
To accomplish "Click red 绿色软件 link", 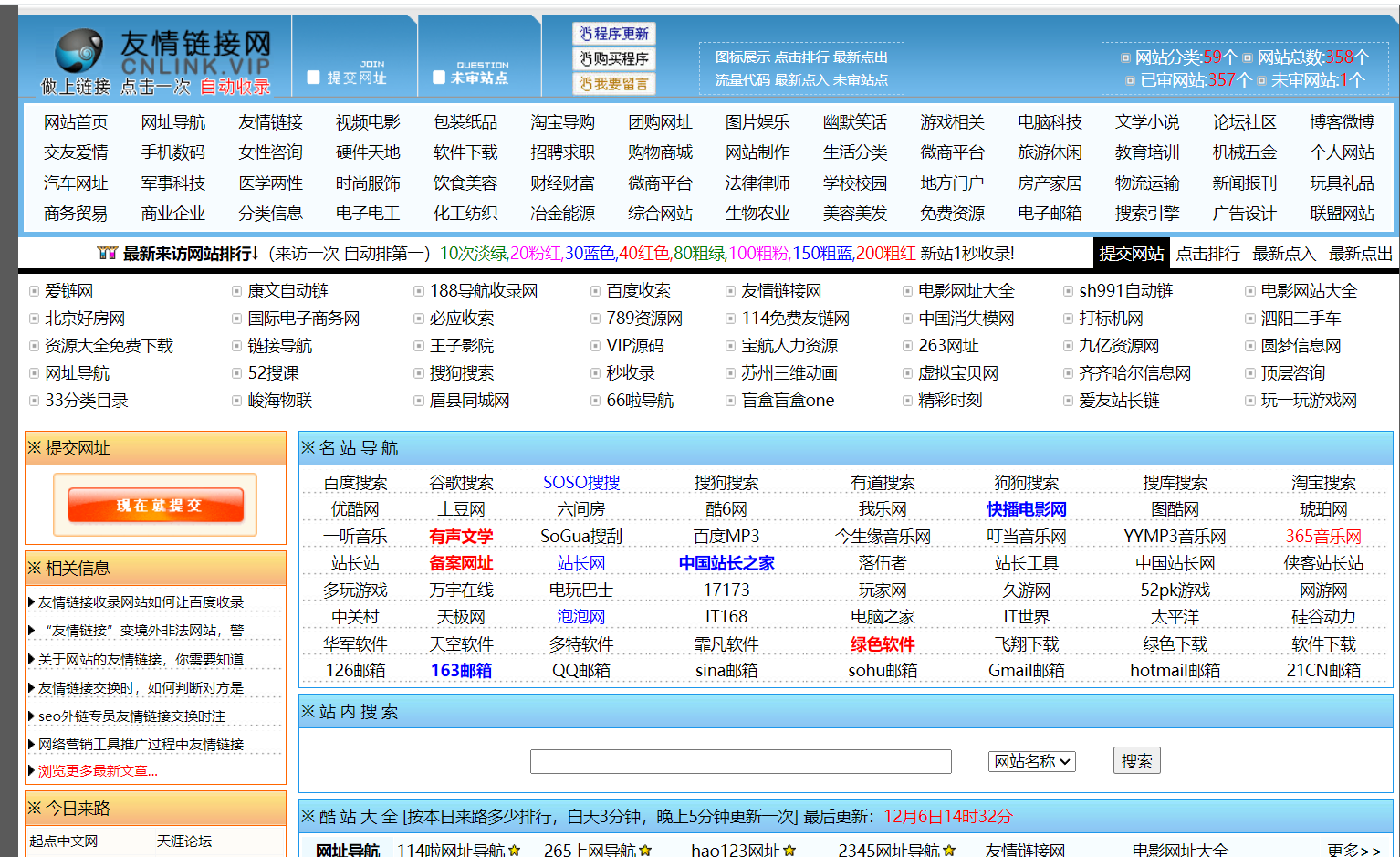I will [883, 644].
